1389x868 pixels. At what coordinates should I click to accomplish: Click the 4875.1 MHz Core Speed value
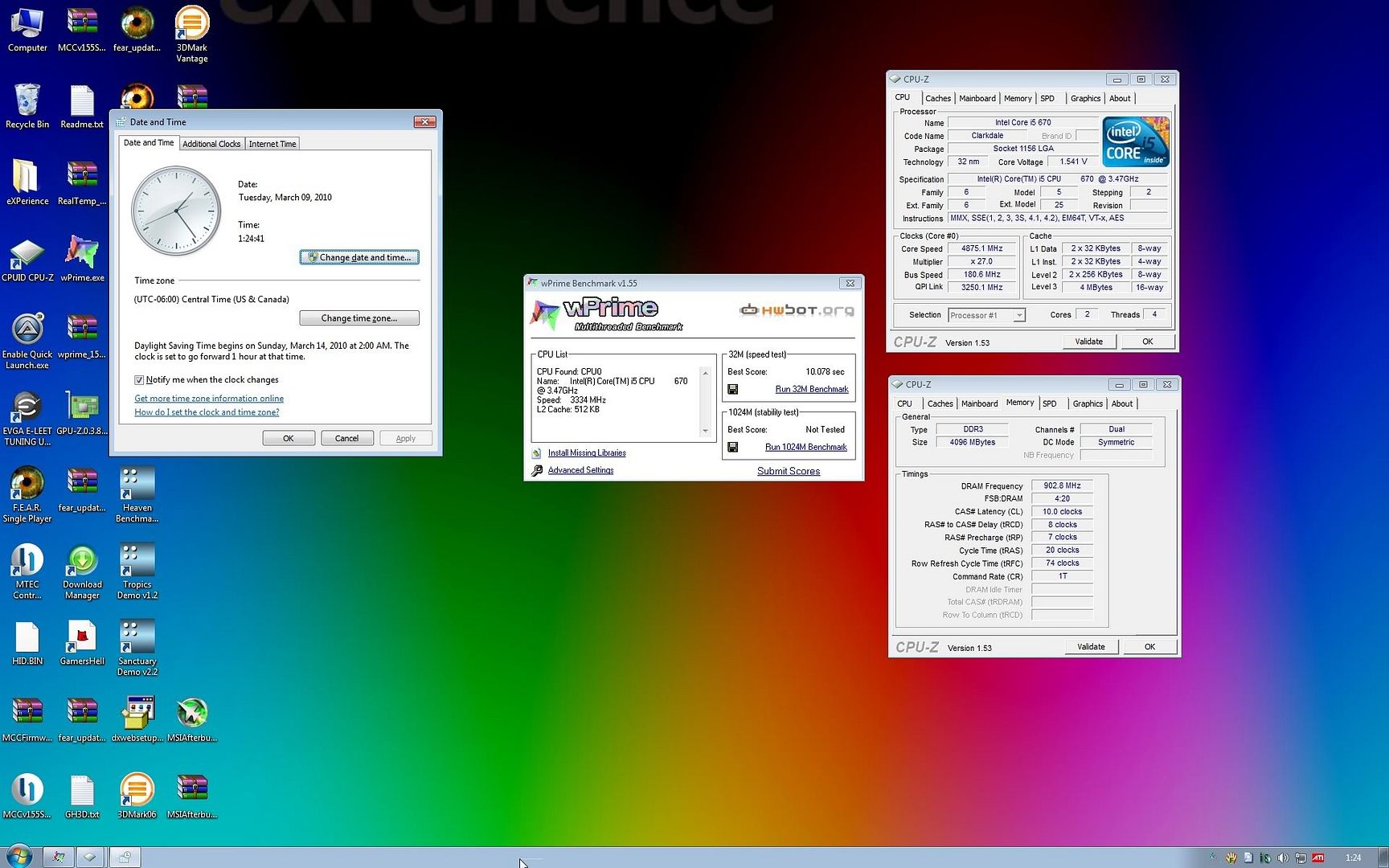(x=982, y=248)
